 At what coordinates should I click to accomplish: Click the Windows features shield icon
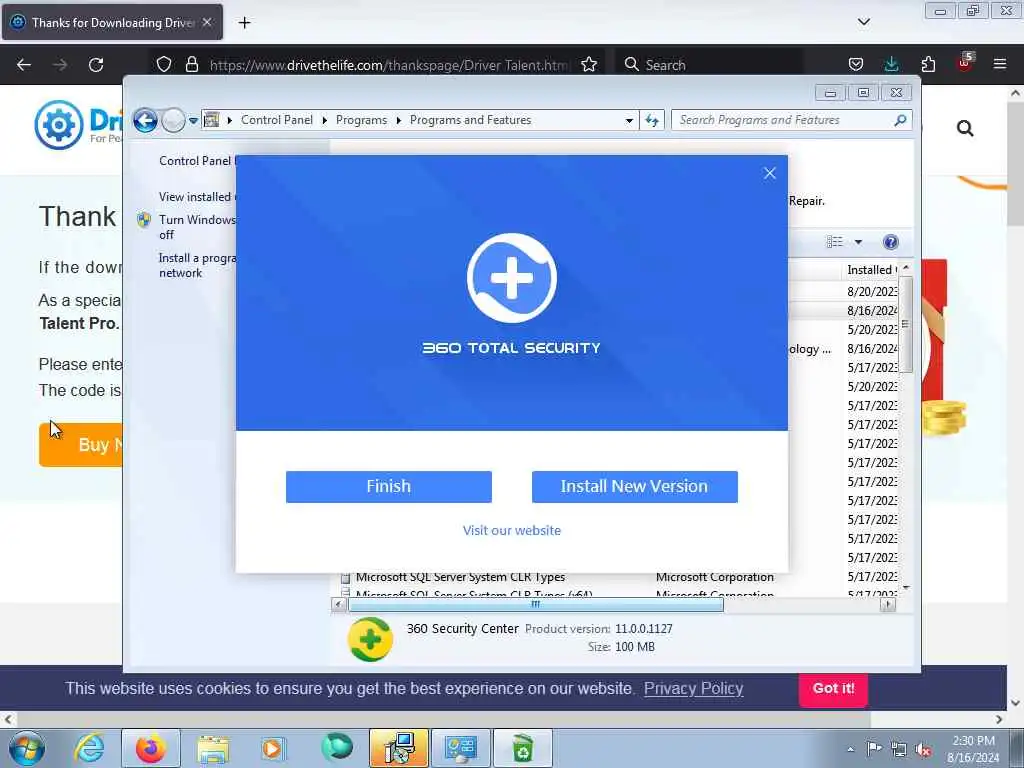pyautogui.click(x=144, y=220)
